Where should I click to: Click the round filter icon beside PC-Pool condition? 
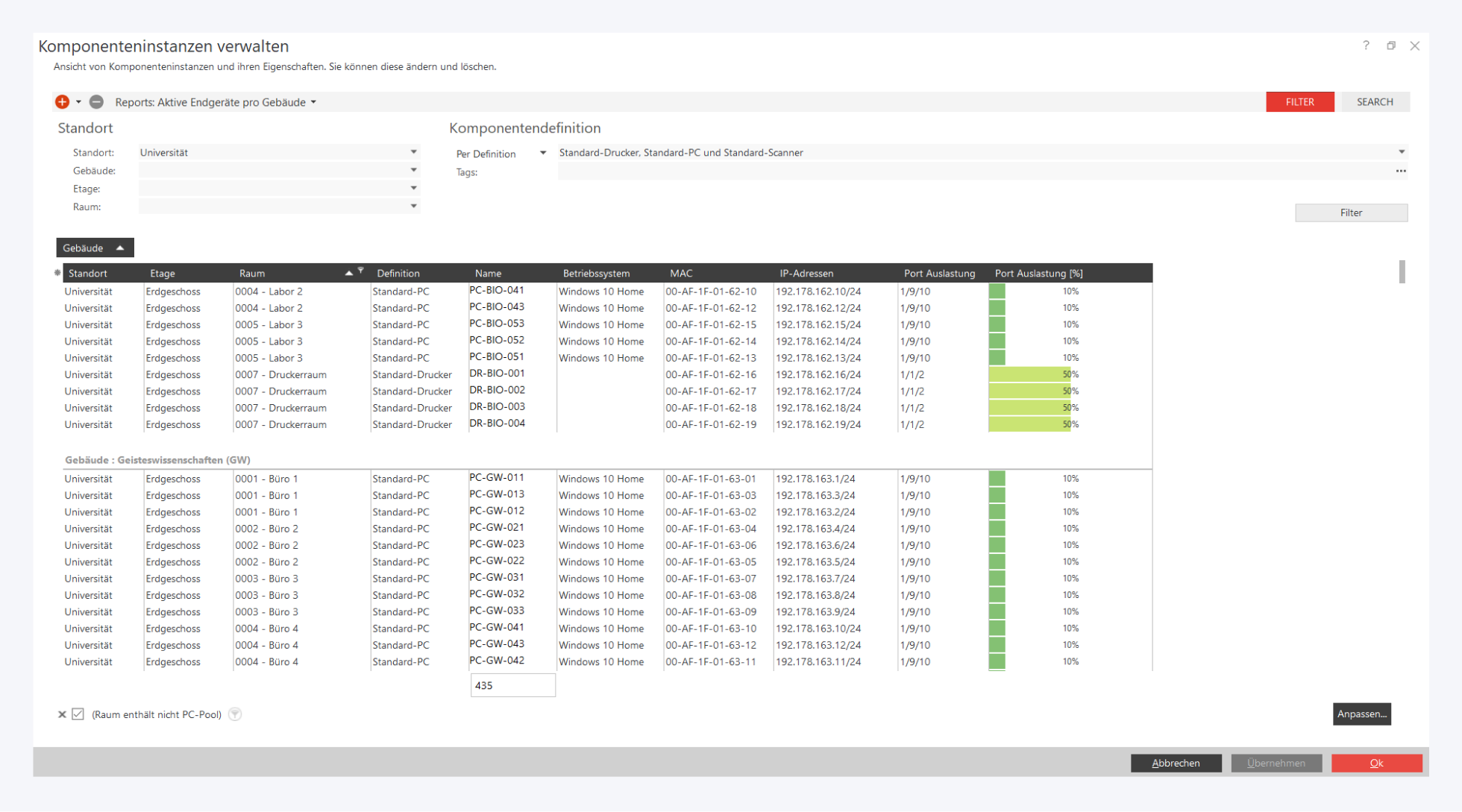pyautogui.click(x=235, y=714)
